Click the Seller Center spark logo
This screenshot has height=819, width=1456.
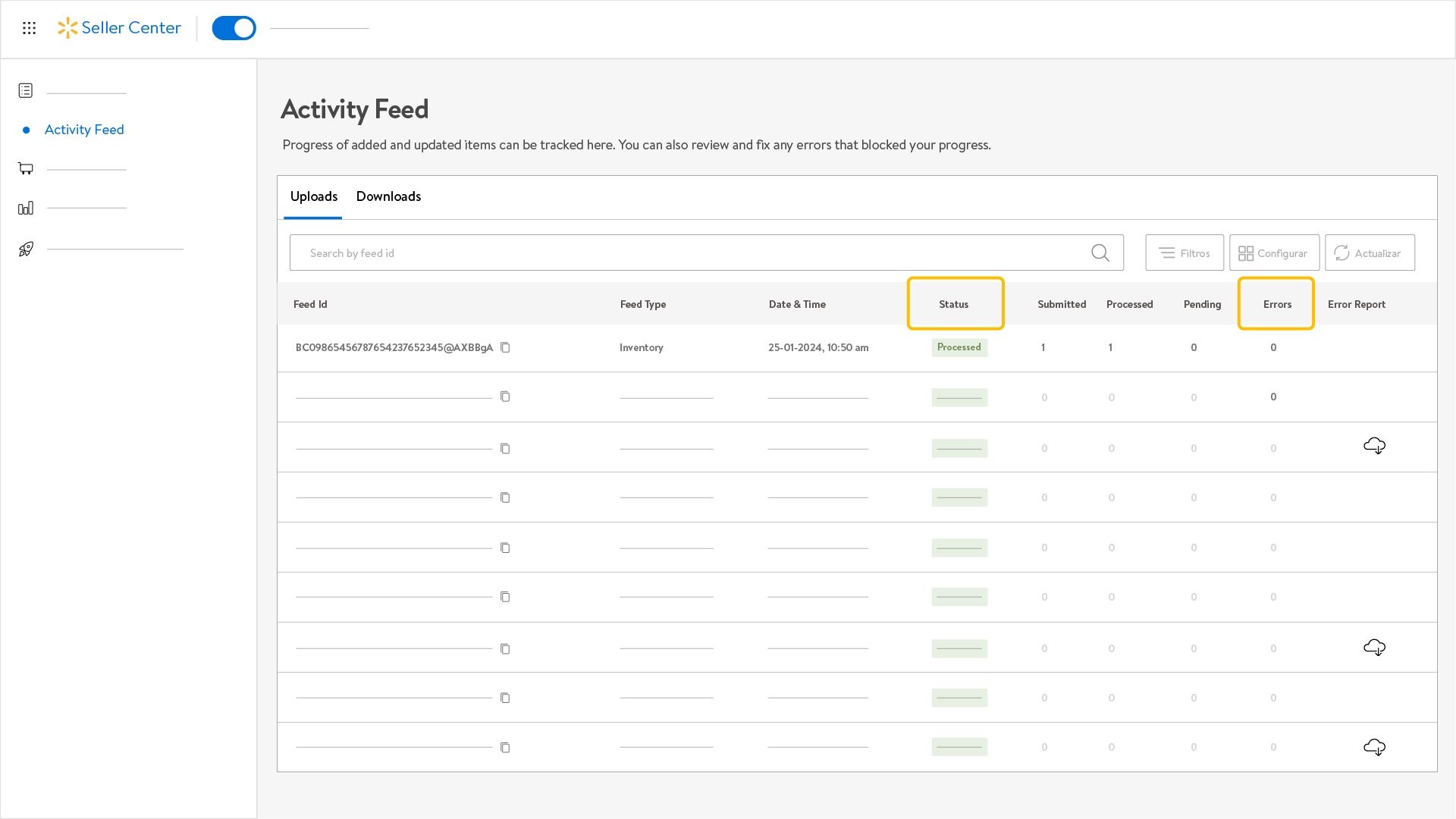pos(67,28)
